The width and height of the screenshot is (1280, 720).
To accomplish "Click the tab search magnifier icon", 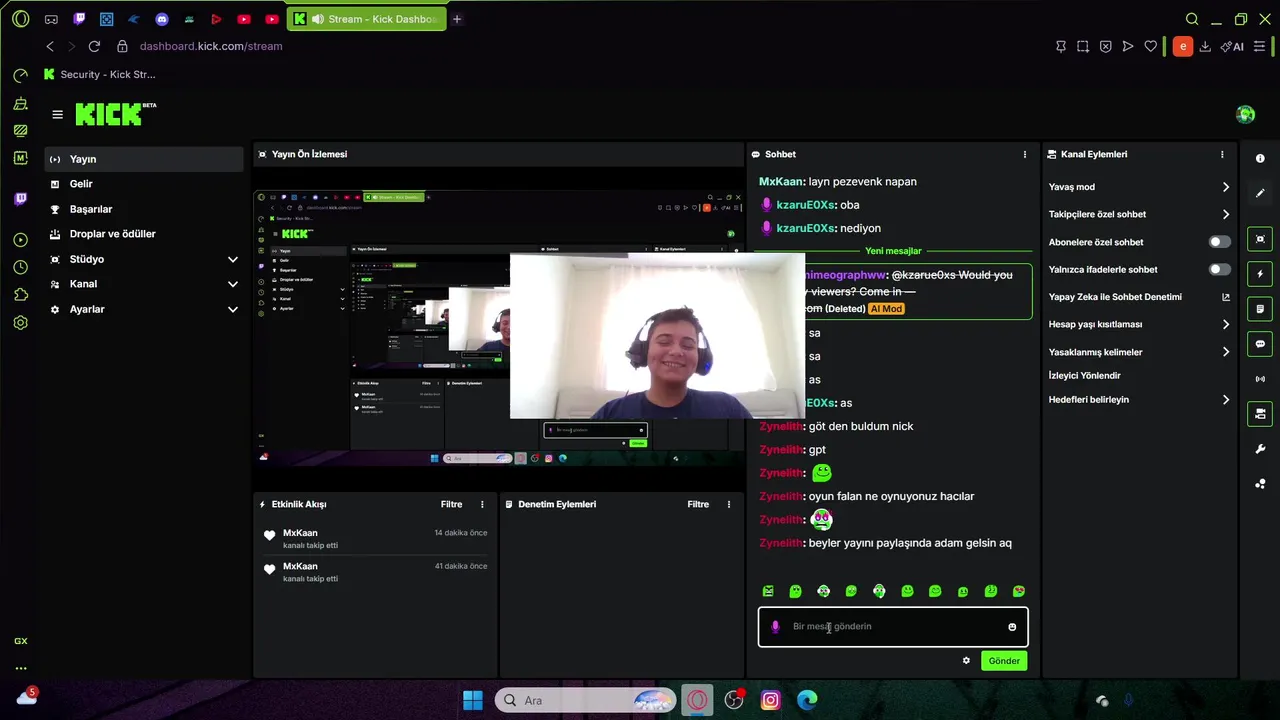I will [1192, 19].
